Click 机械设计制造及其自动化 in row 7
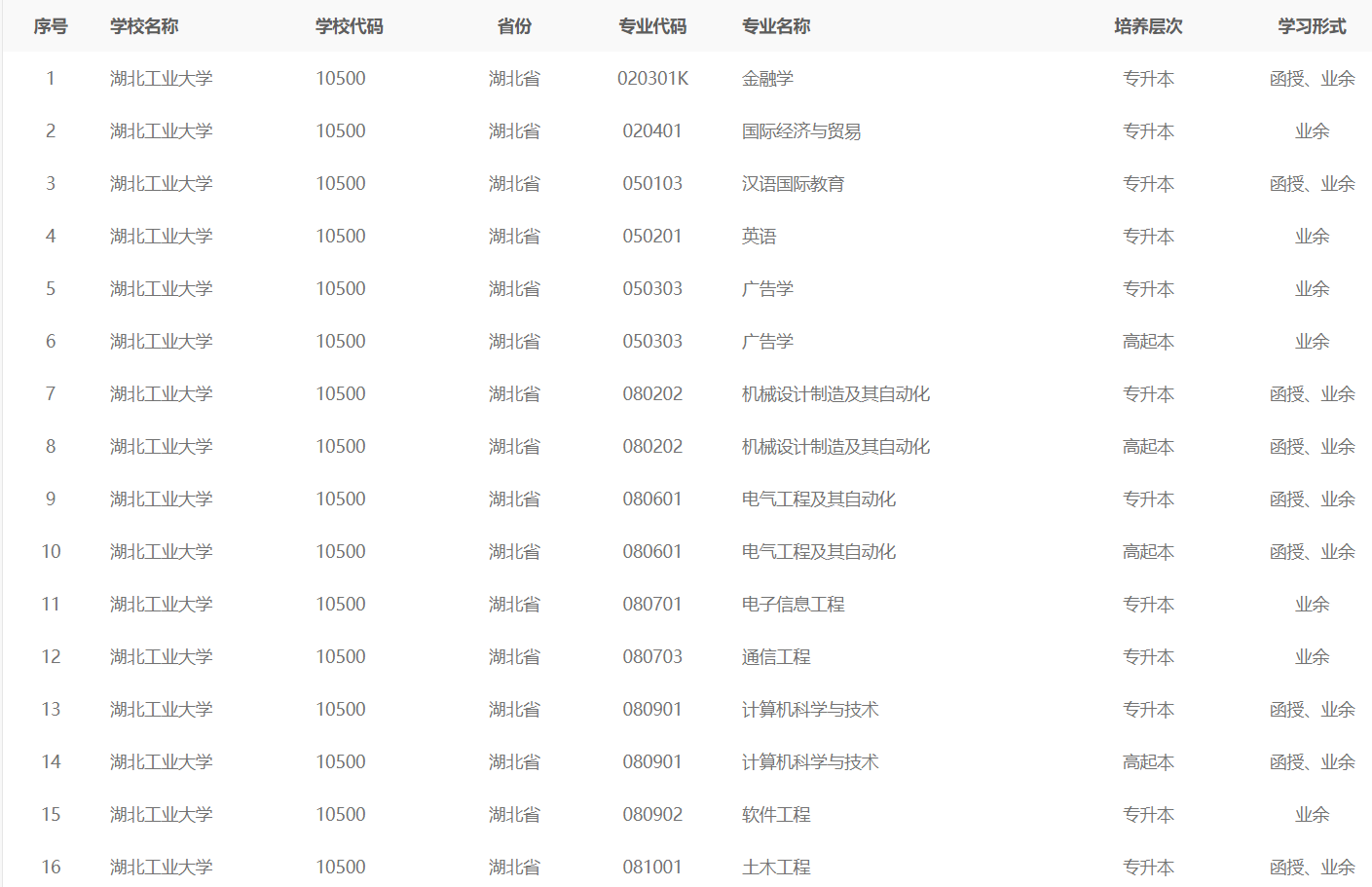 tap(835, 394)
